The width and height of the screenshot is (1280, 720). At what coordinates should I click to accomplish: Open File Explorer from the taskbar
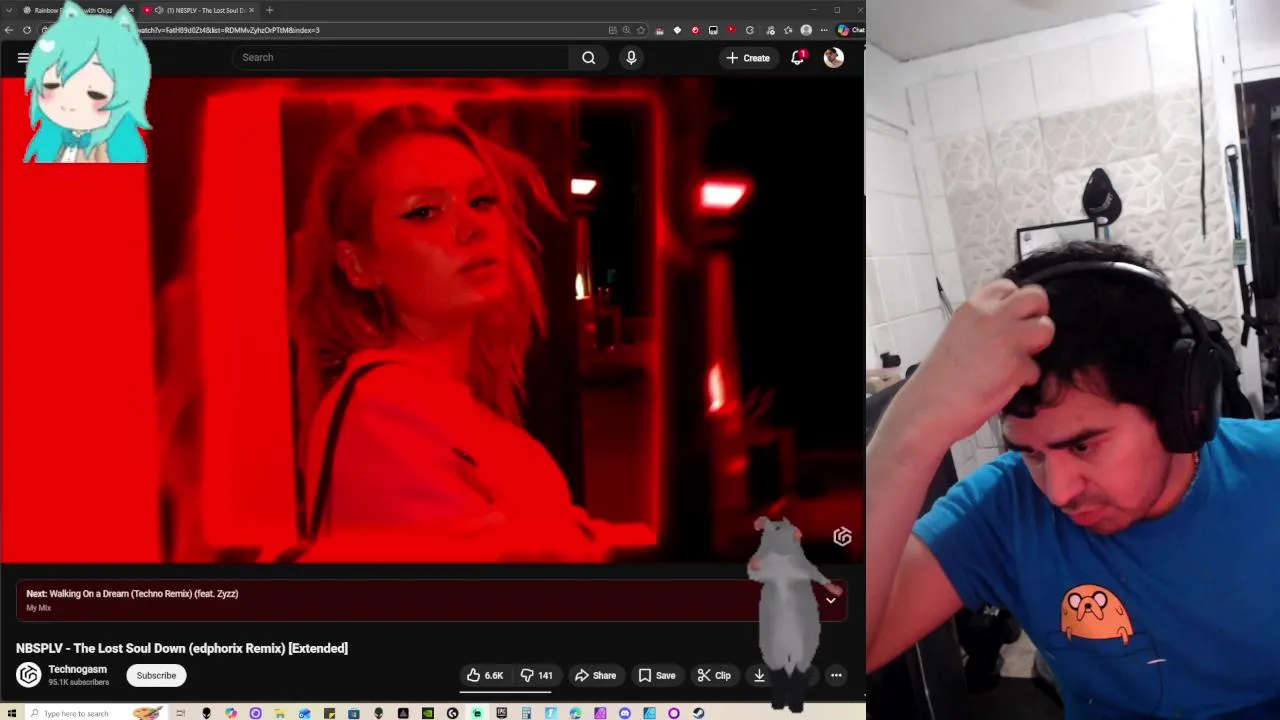click(279, 713)
